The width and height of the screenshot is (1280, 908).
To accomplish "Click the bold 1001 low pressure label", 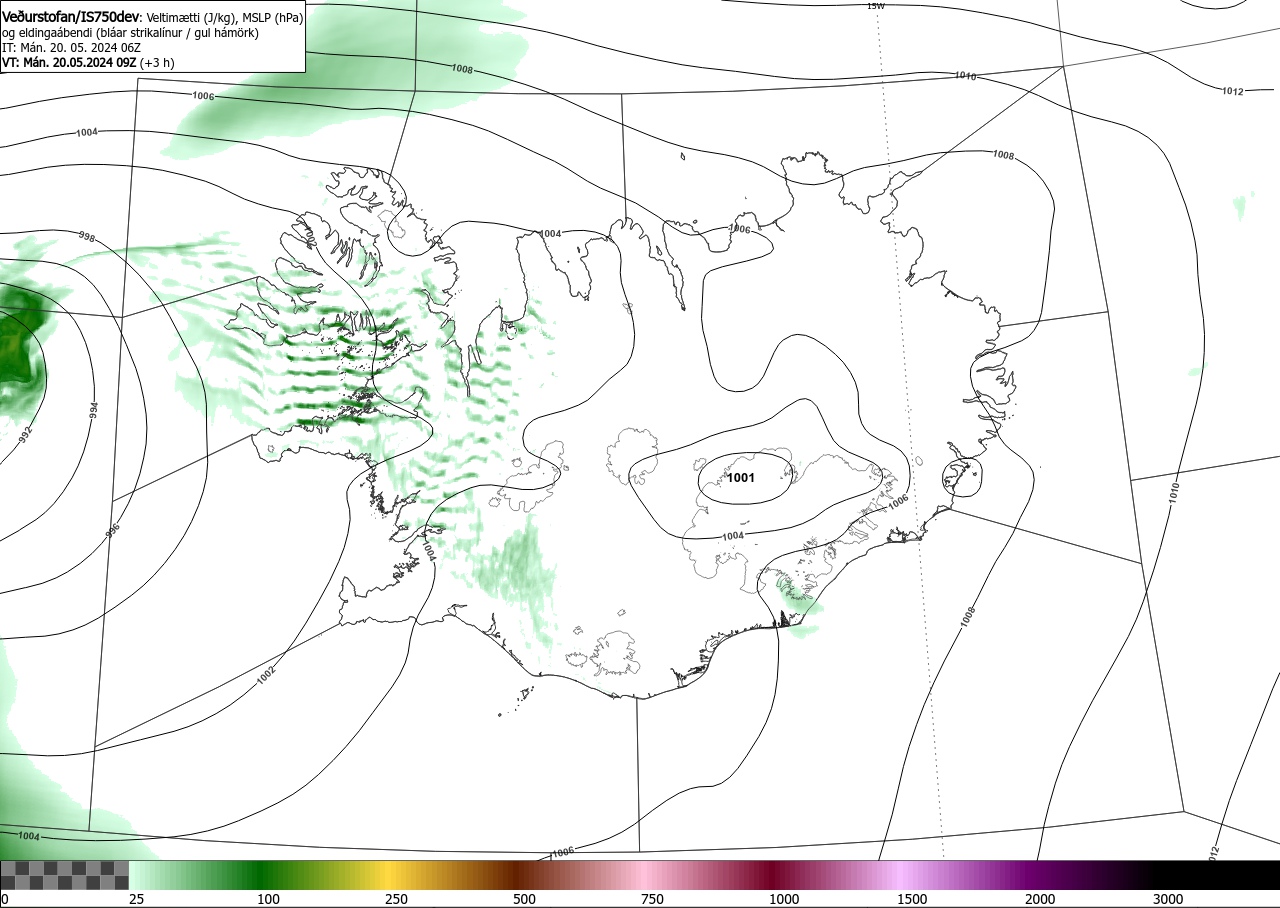I will point(740,478).
